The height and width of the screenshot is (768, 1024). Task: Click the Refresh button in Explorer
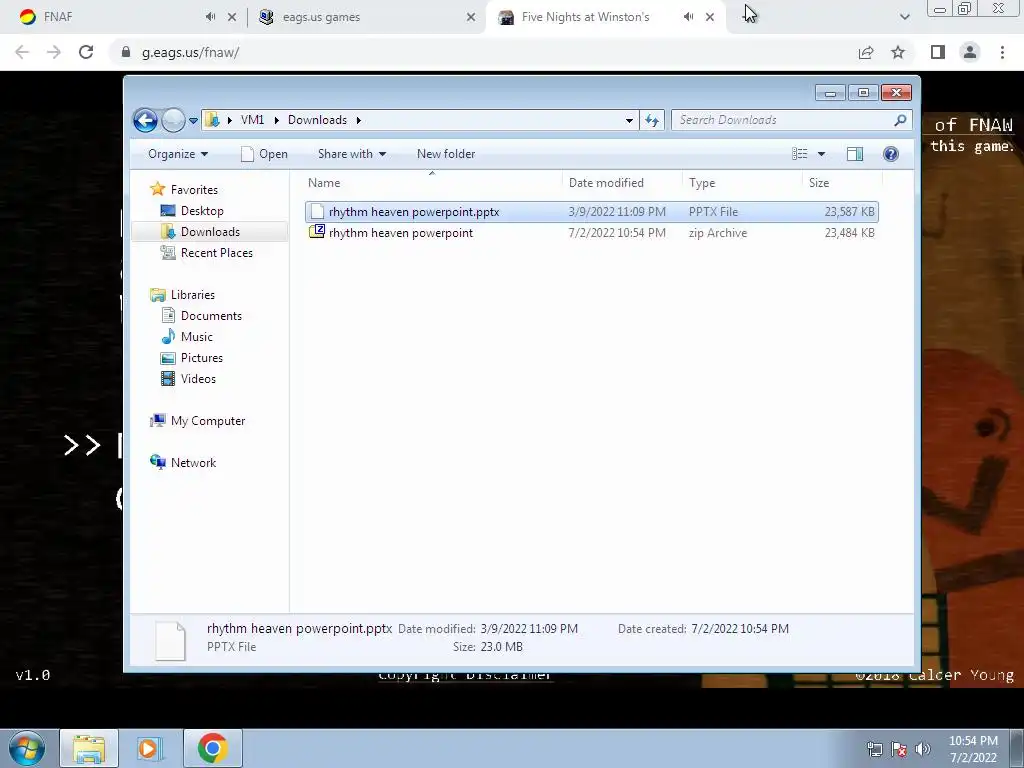click(652, 120)
